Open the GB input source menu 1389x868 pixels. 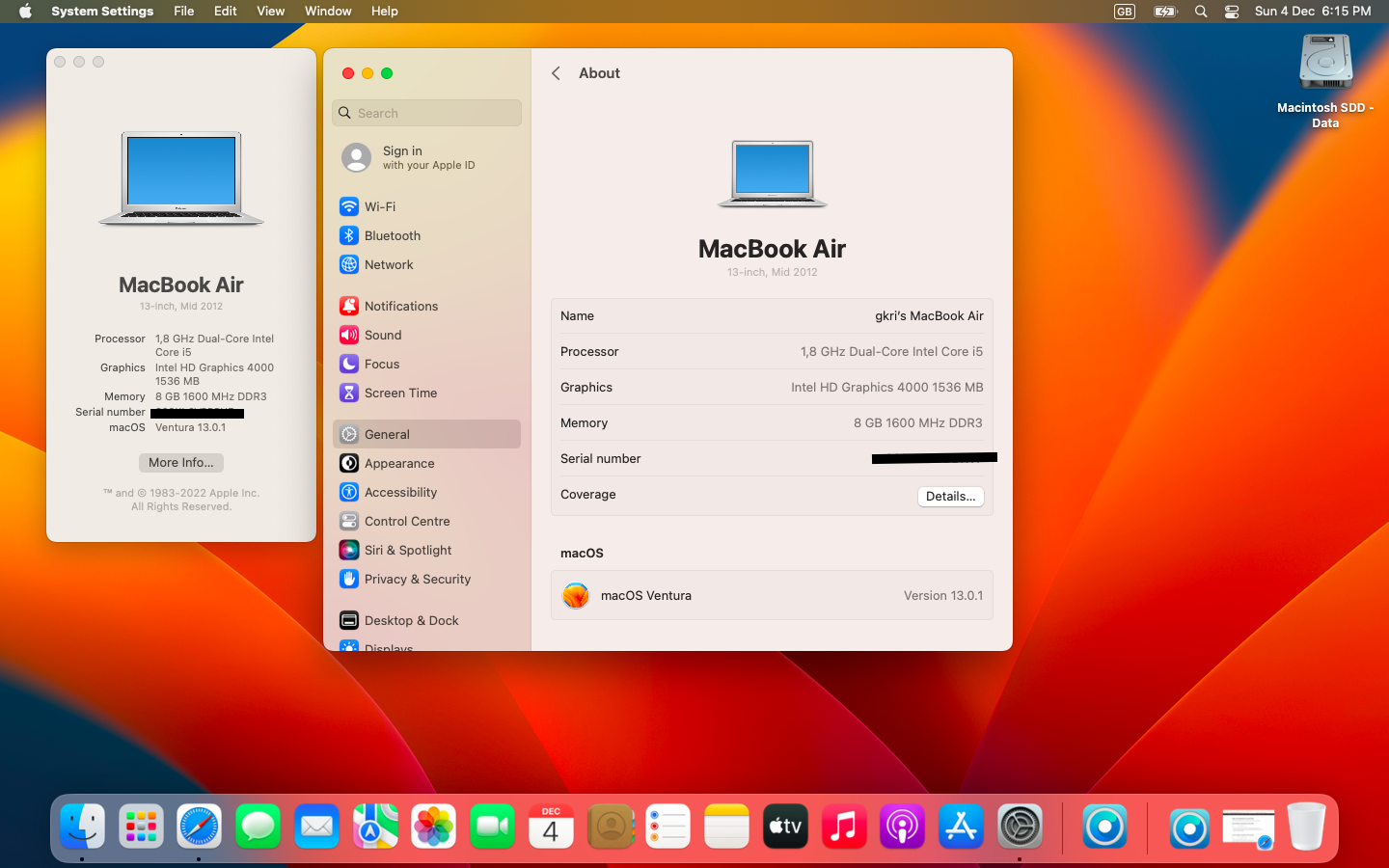(1125, 12)
